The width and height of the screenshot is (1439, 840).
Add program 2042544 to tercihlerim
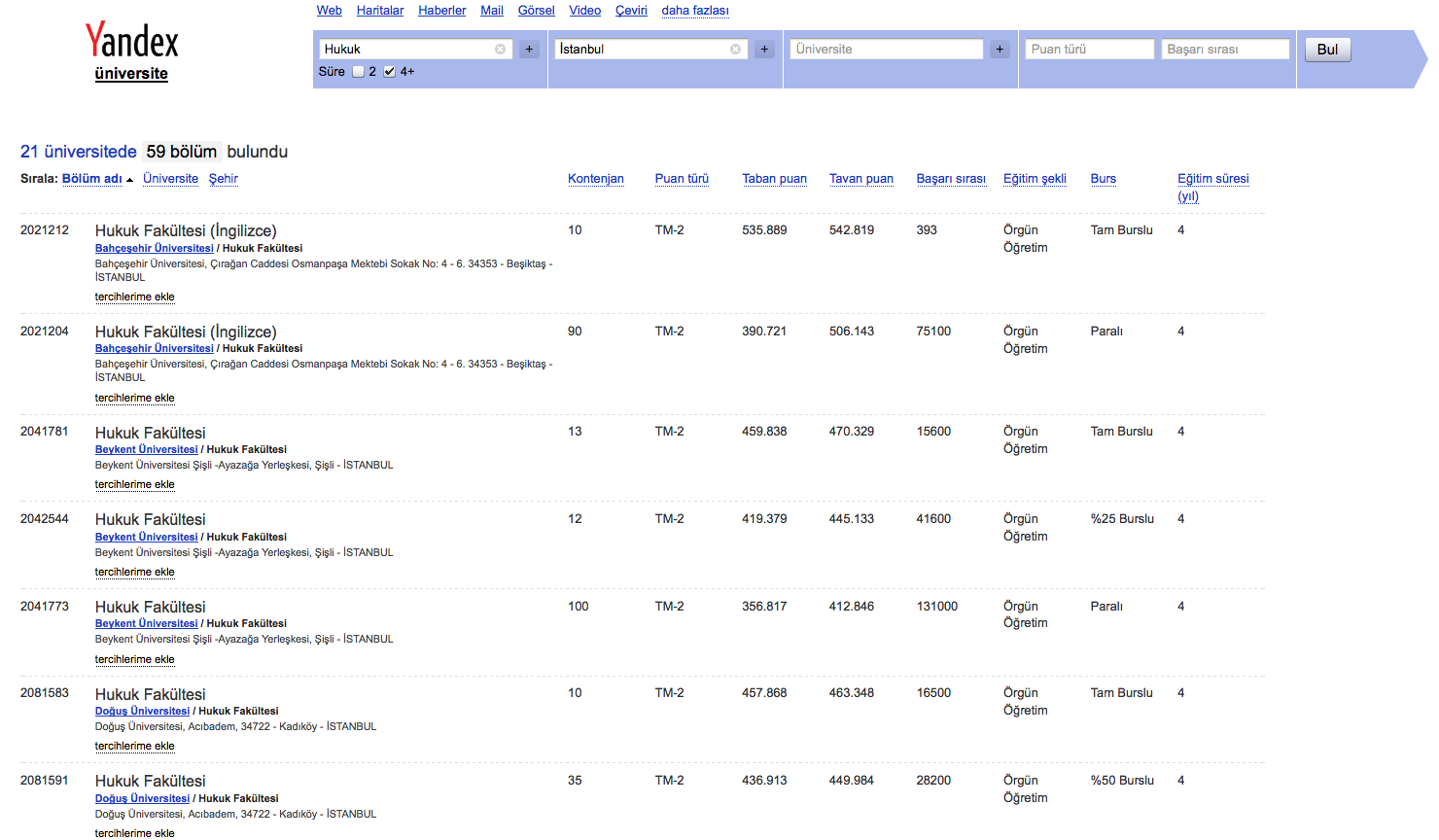135,572
